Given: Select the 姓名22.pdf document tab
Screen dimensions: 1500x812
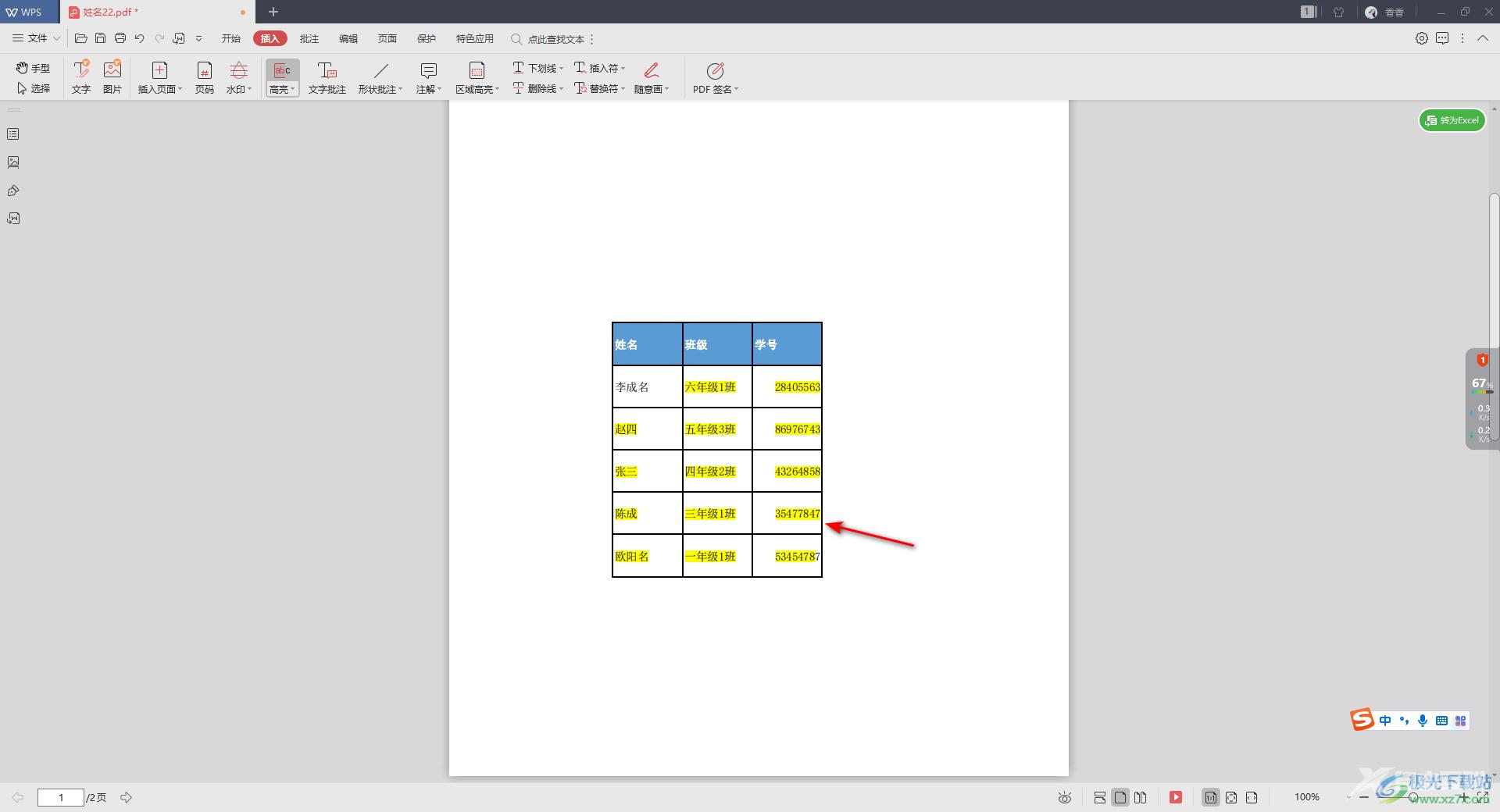Looking at the screenshot, I should pyautogui.click(x=156, y=12).
